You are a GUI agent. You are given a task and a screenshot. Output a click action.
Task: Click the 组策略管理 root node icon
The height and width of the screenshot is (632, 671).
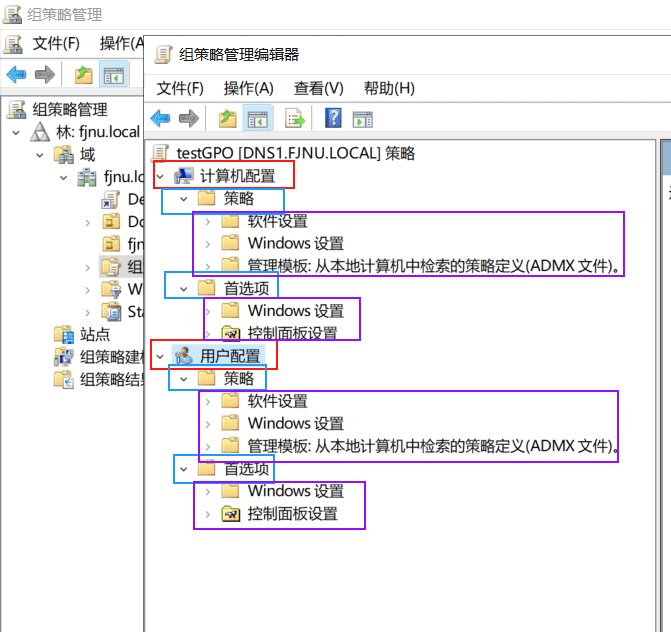click(16, 110)
